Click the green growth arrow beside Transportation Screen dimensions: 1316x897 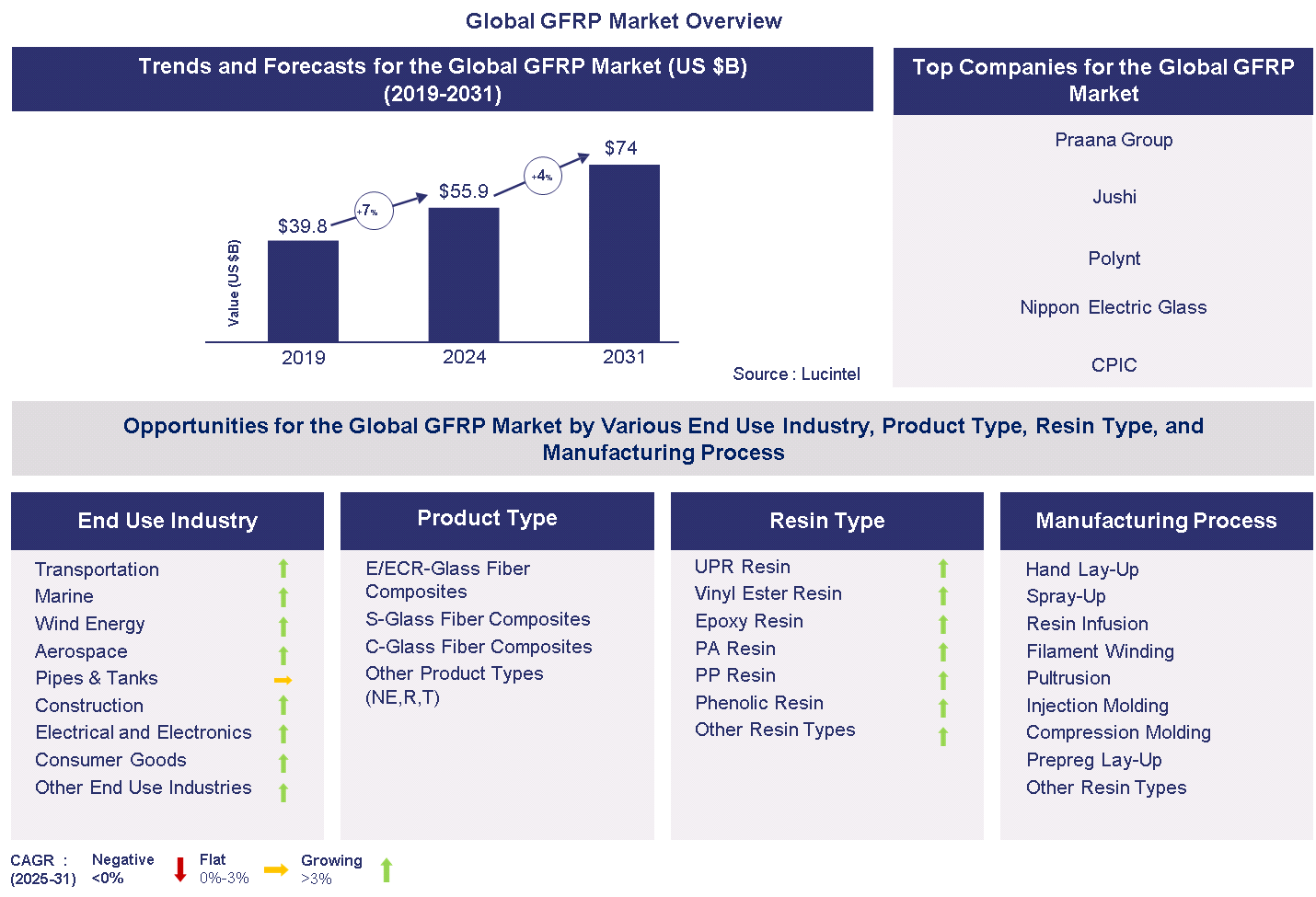tap(283, 569)
